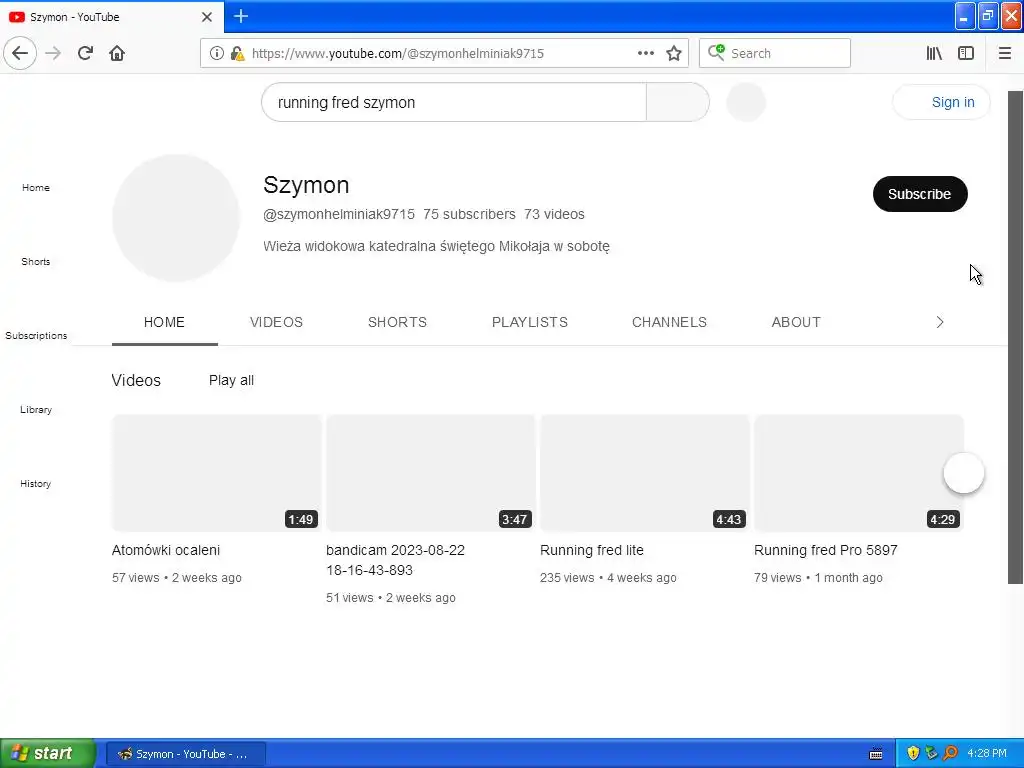This screenshot has height=768, width=1024.
Task: Switch to the ABOUT tab
Action: [x=796, y=323]
